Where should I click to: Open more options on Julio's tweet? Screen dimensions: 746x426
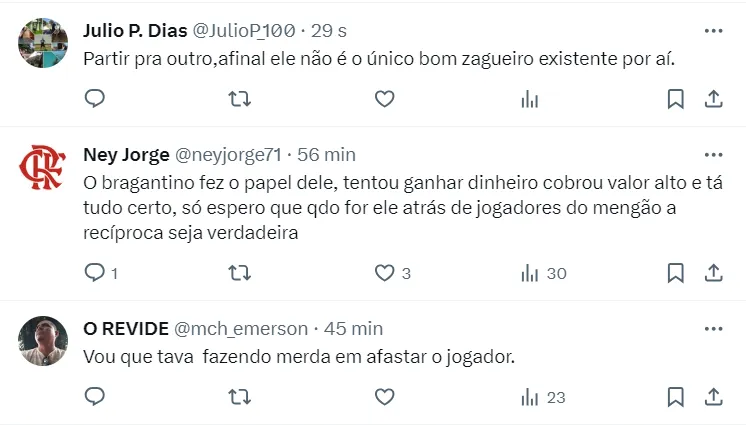(x=713, y=31)
